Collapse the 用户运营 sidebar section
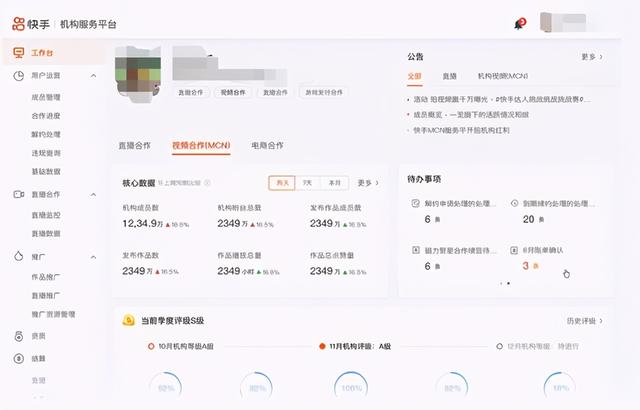 pos(94,76)
